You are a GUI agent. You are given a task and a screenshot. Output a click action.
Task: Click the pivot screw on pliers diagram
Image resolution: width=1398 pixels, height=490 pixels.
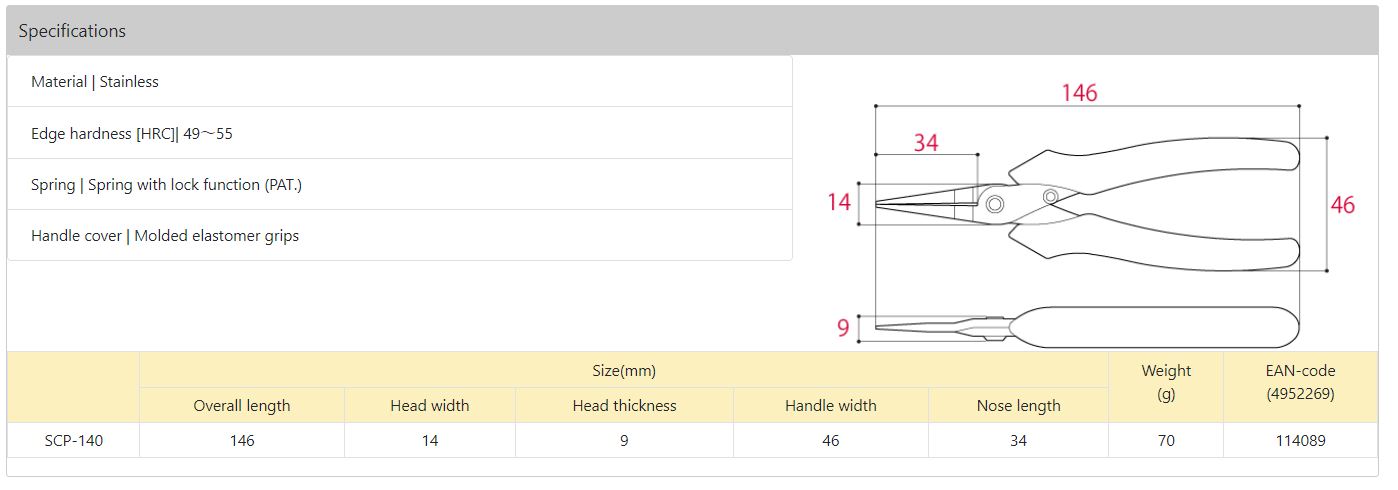coord(994,205)
